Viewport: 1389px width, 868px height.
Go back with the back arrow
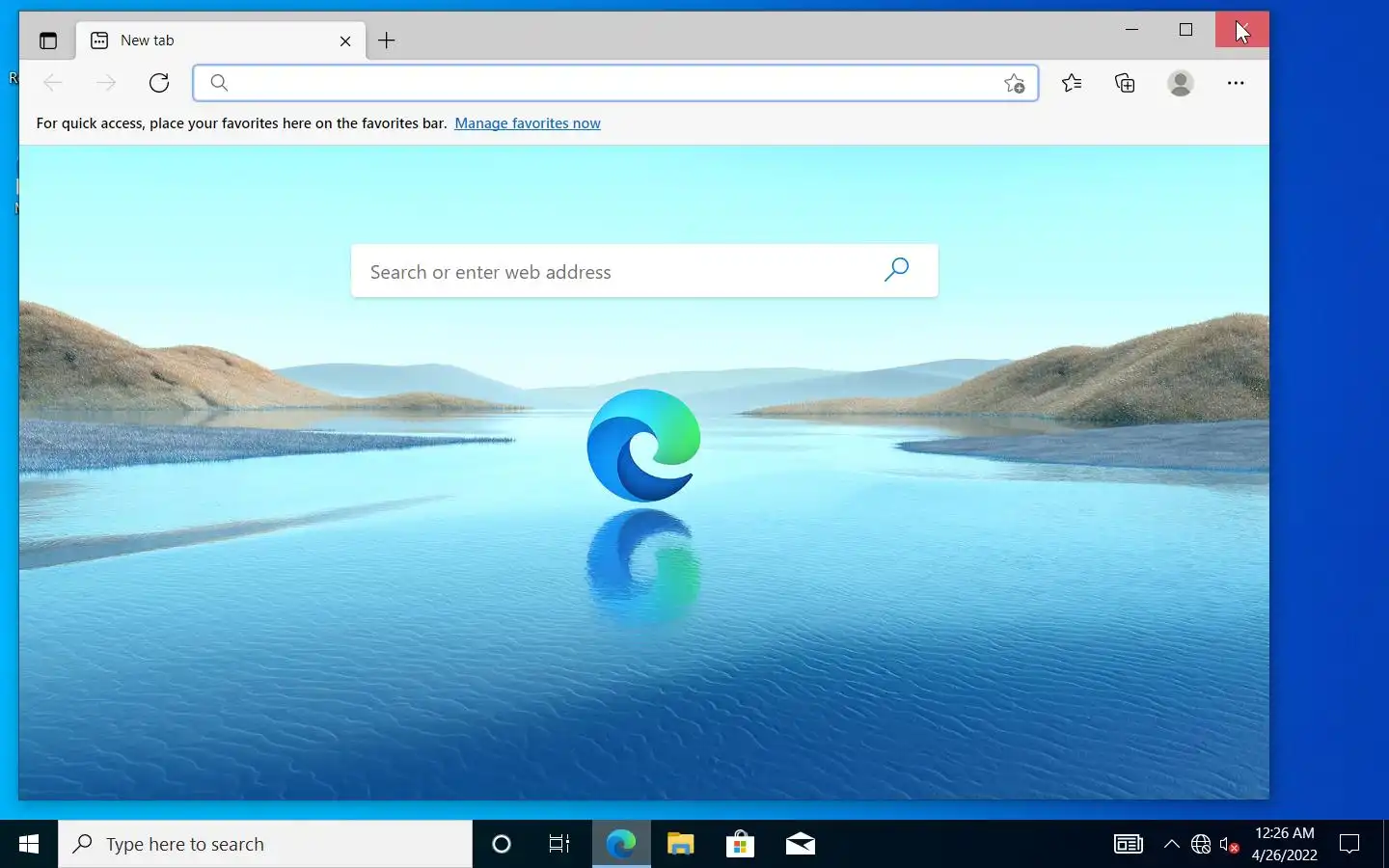[x=53, y=83]
